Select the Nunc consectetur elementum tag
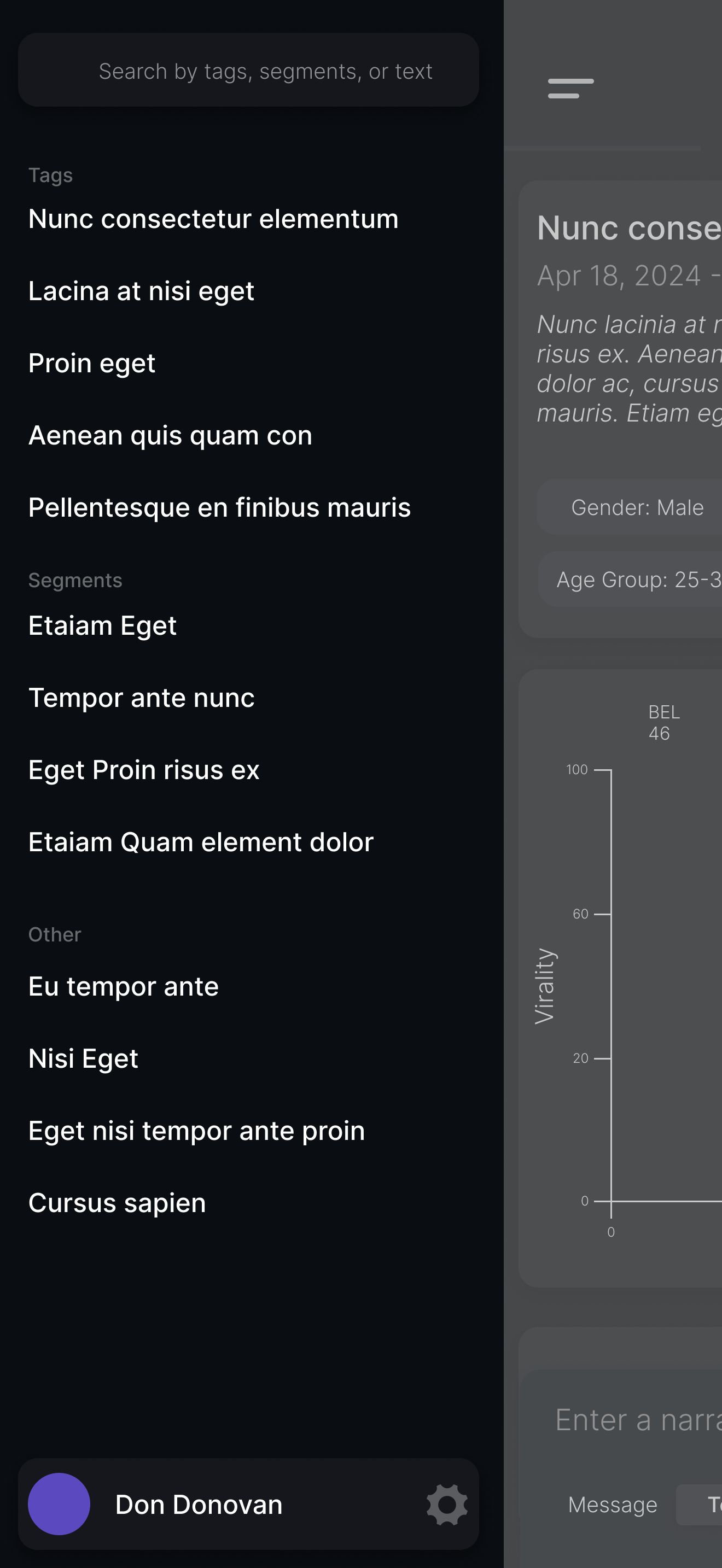The height and width of the screenshot is (1568, 722). tap(213, 219)
